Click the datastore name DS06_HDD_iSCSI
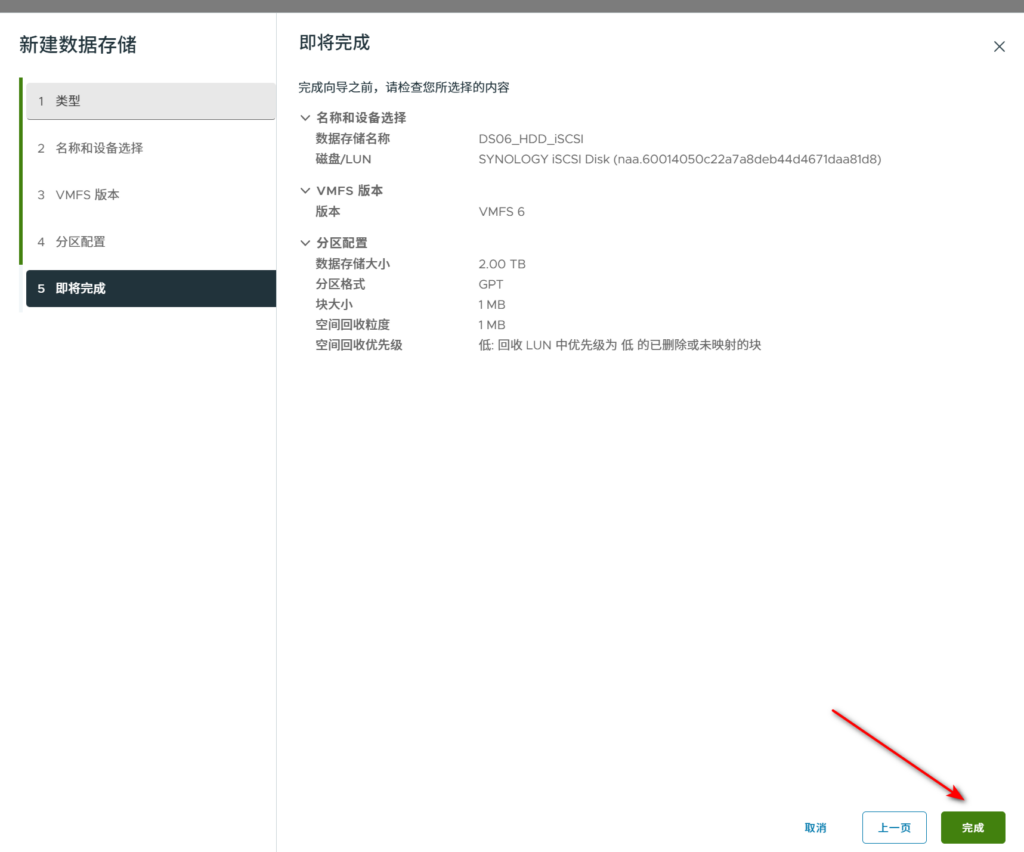This screenshot has width=1024, height=852. tap(530, 139)
